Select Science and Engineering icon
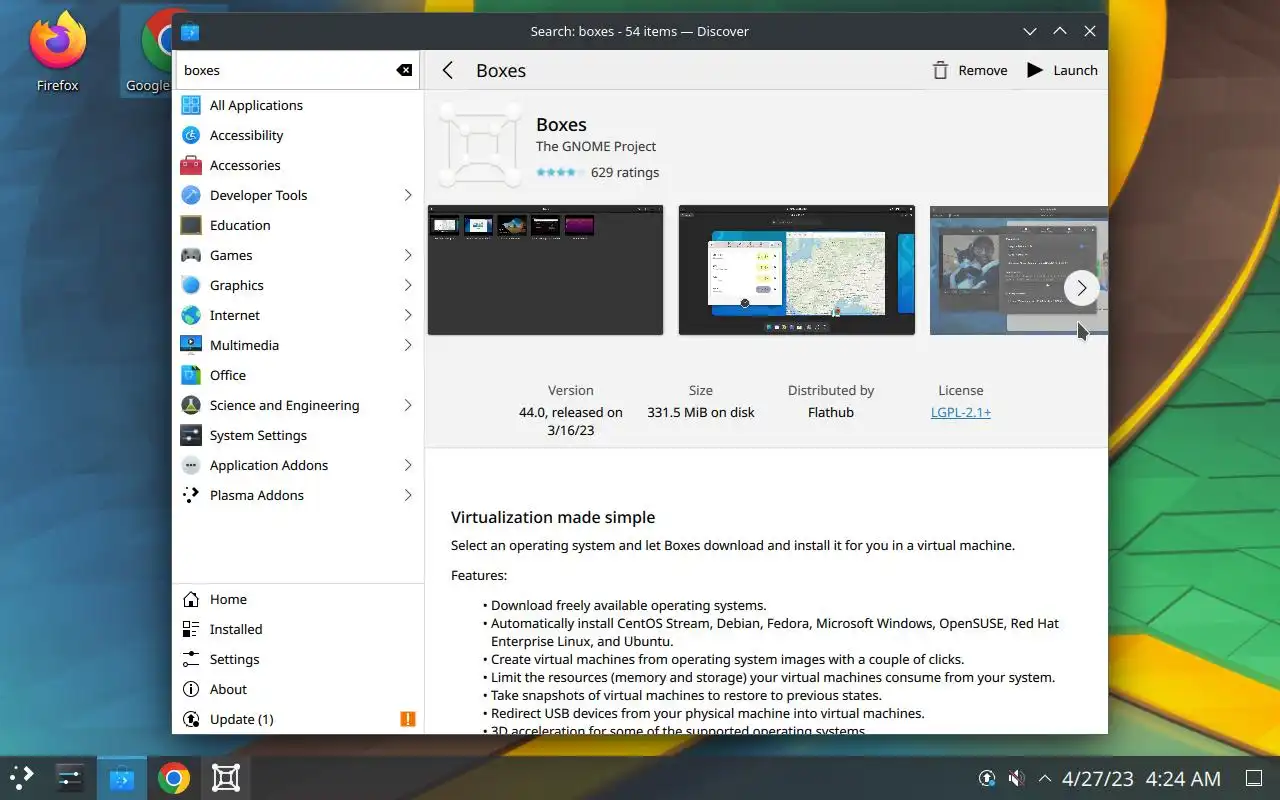 [191, 405]
